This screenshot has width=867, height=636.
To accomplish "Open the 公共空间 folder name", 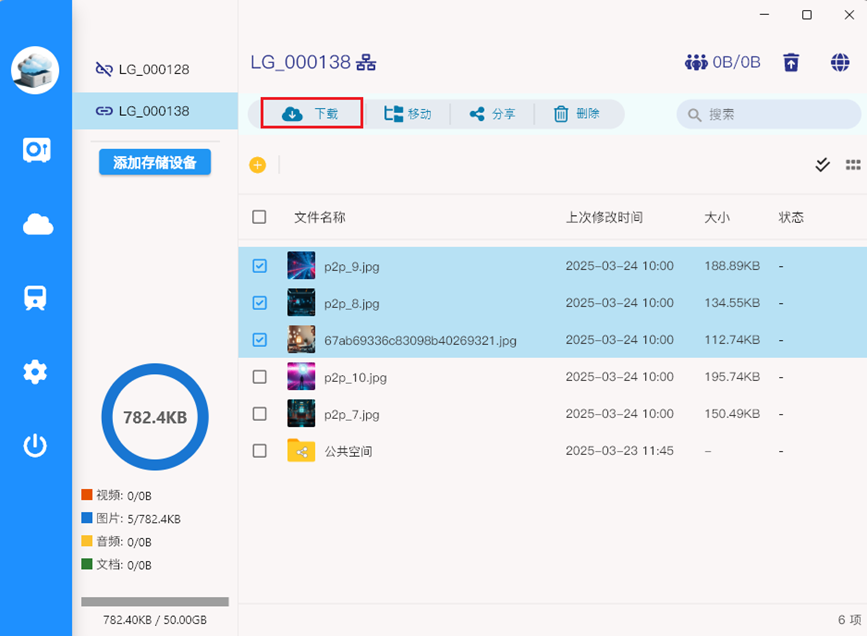I will pos(348,452).
